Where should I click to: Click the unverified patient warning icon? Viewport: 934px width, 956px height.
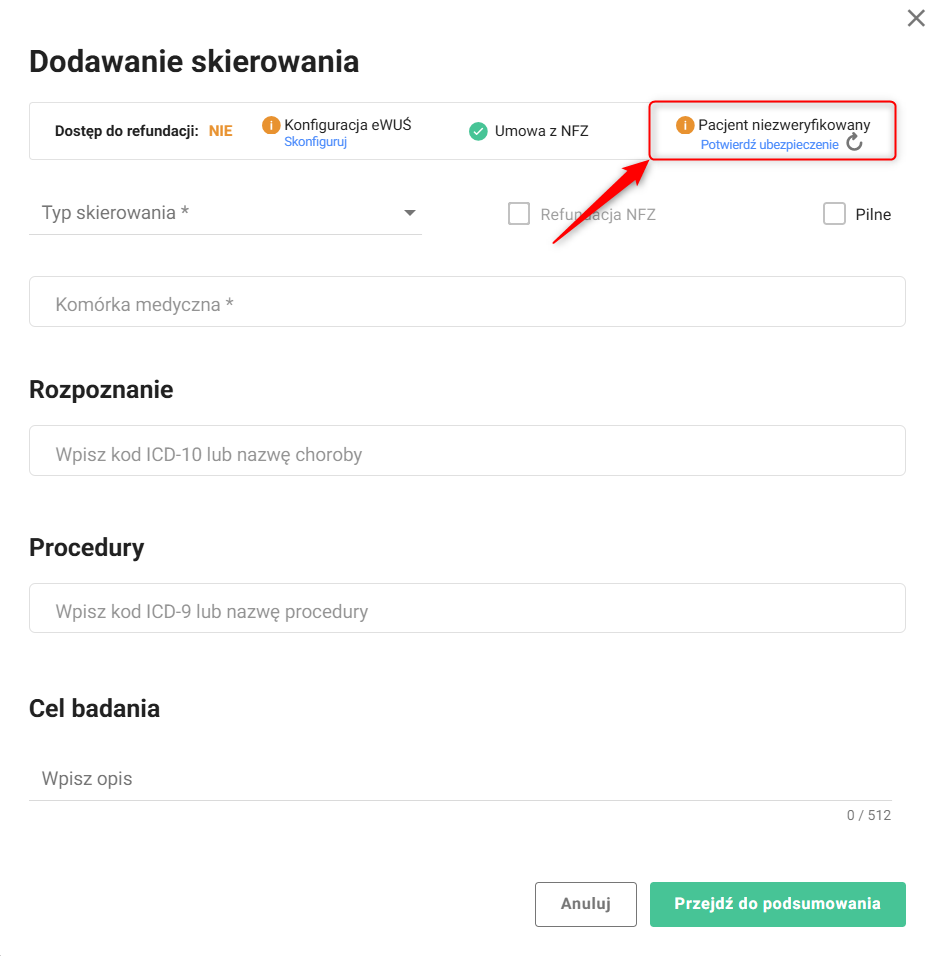(685, 125)
